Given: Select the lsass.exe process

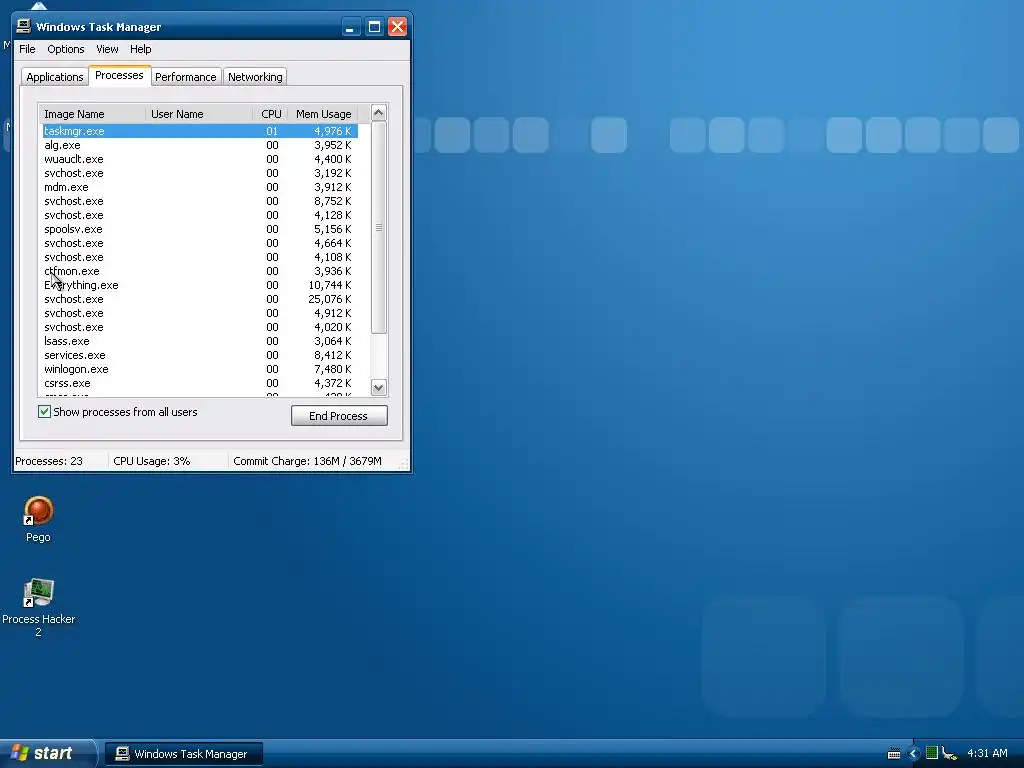Looking at the screenshot, I should pyautogui.click(x=200, y=342).
